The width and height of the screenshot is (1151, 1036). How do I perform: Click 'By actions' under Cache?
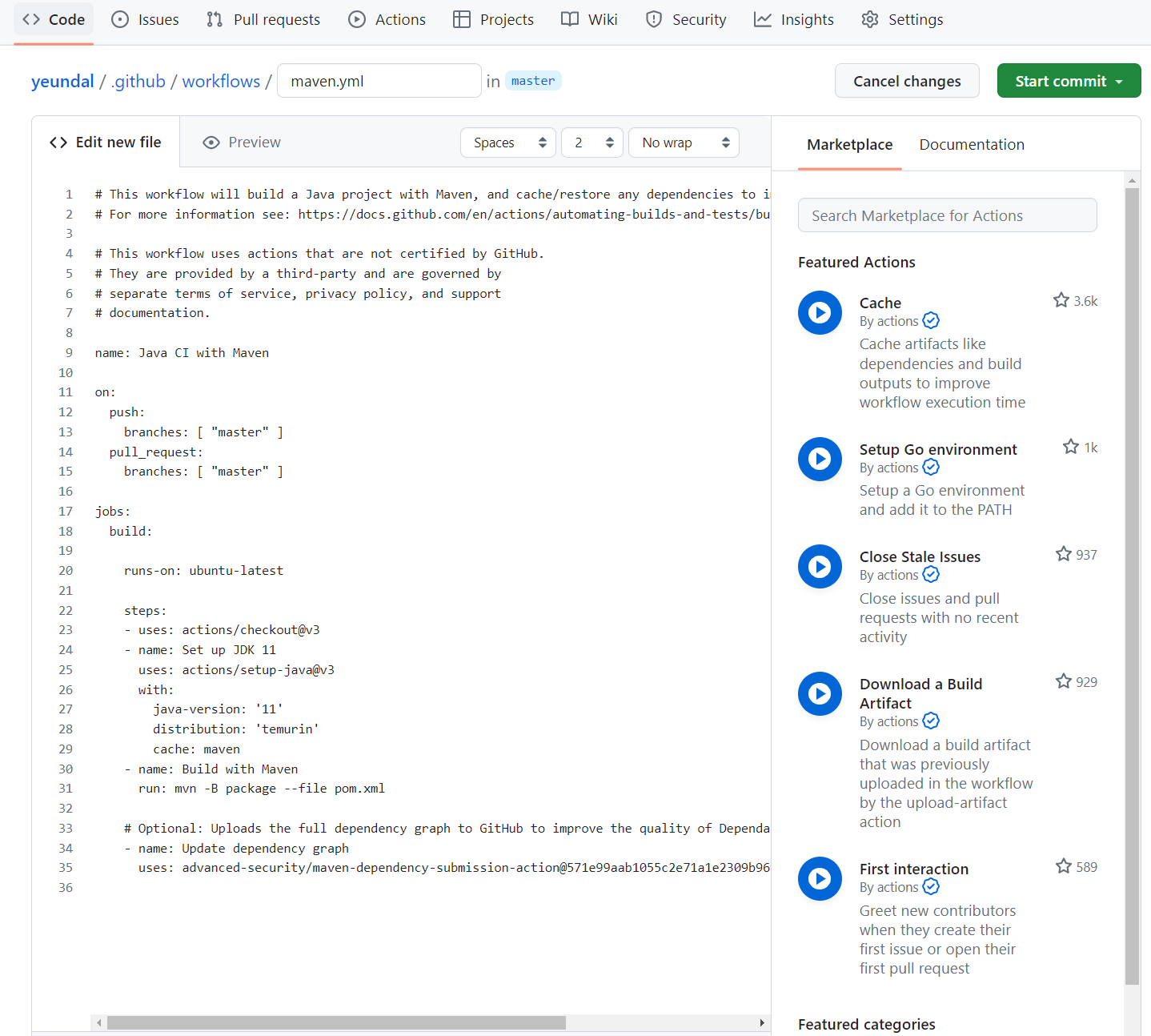coord(888,321)
